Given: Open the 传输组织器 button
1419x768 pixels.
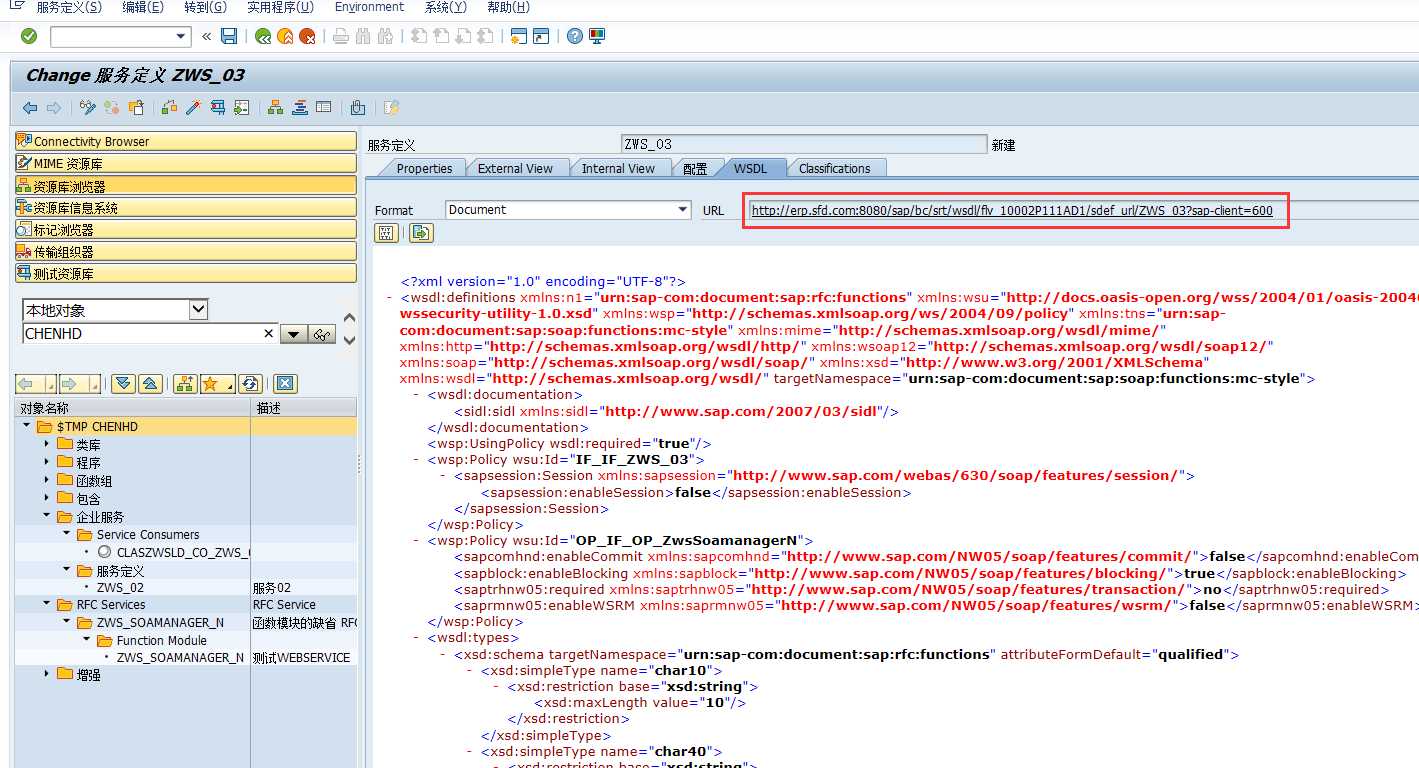Looking at the screenshot, I should click(x=186, y=251).
